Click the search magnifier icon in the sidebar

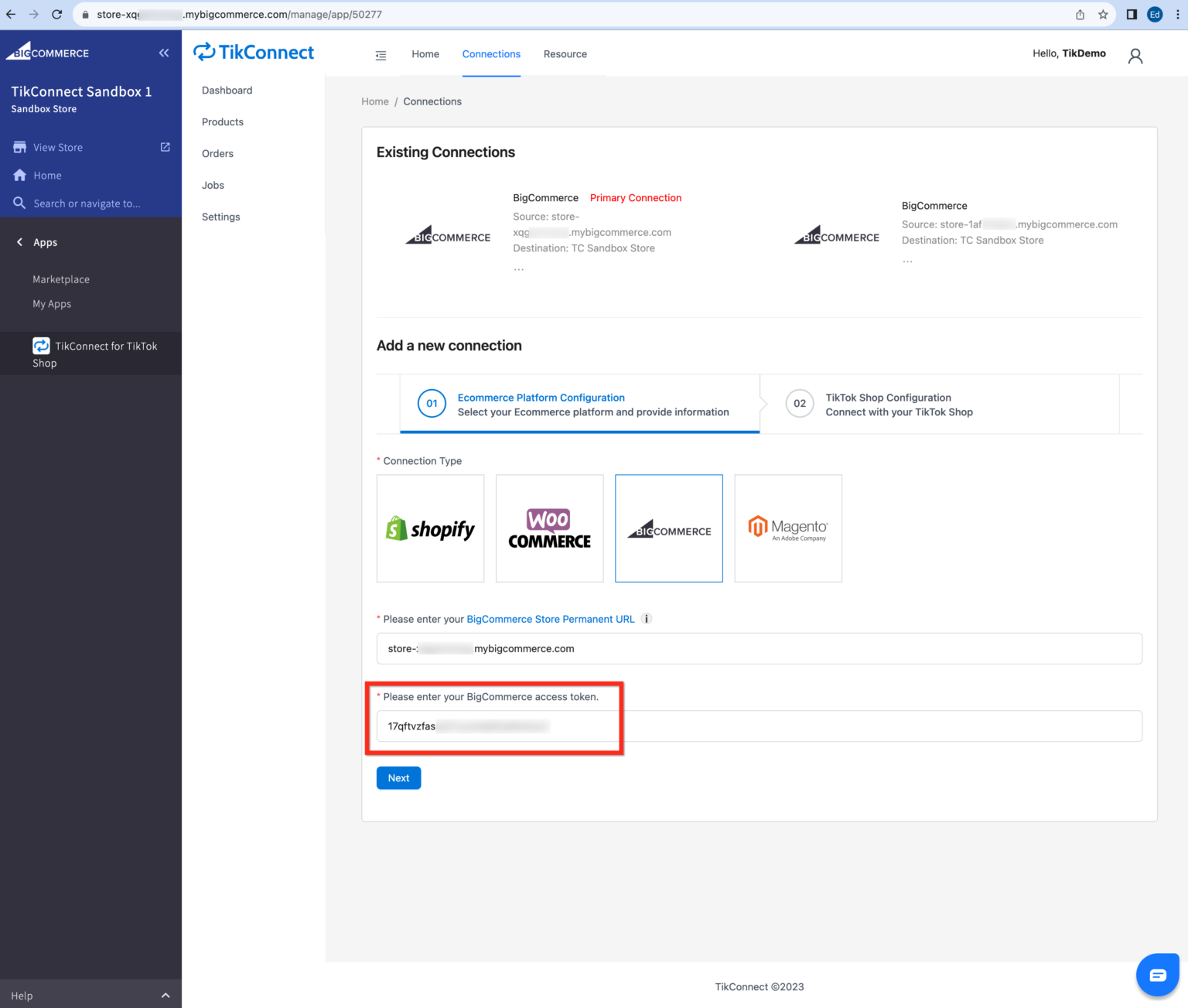[x=19, y=203]
